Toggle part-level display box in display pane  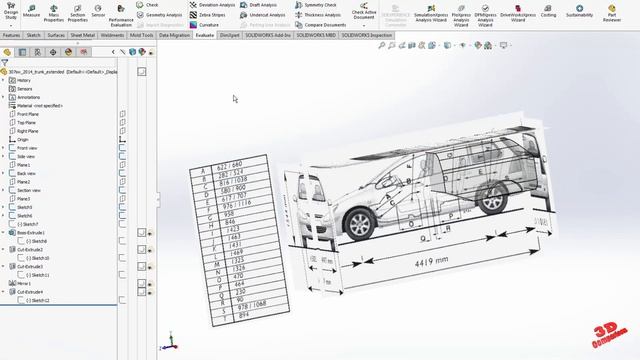tap(142, 71)
